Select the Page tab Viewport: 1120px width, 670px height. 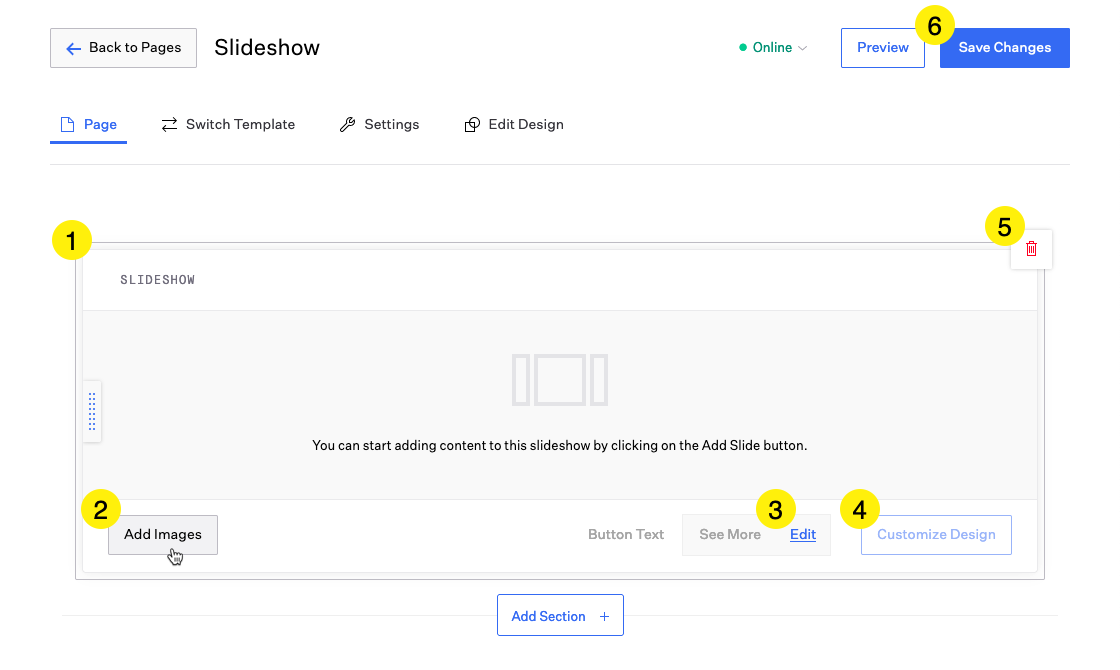click(89, 125)
